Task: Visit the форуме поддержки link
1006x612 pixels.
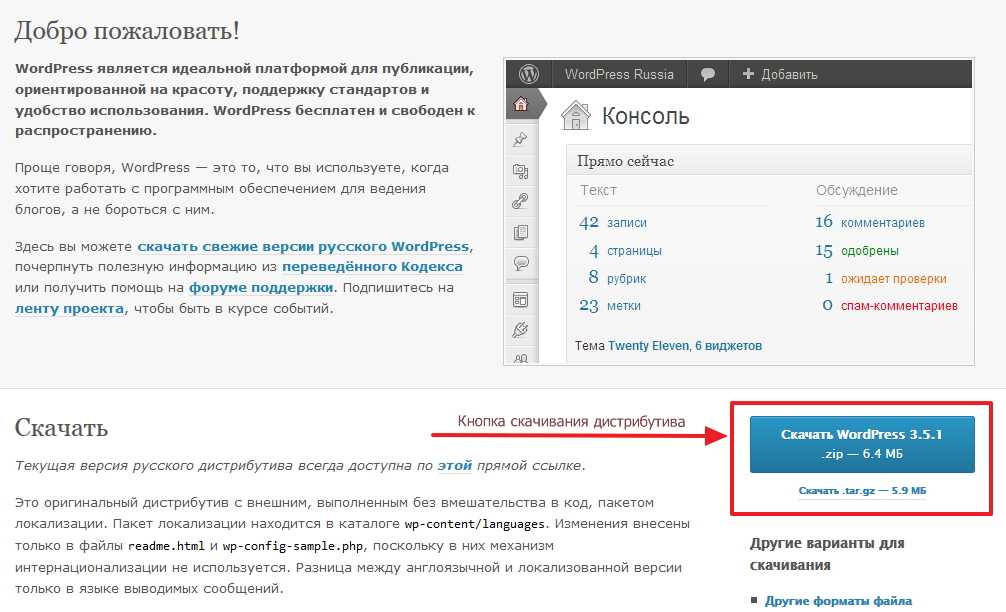Action: point(260,287)
